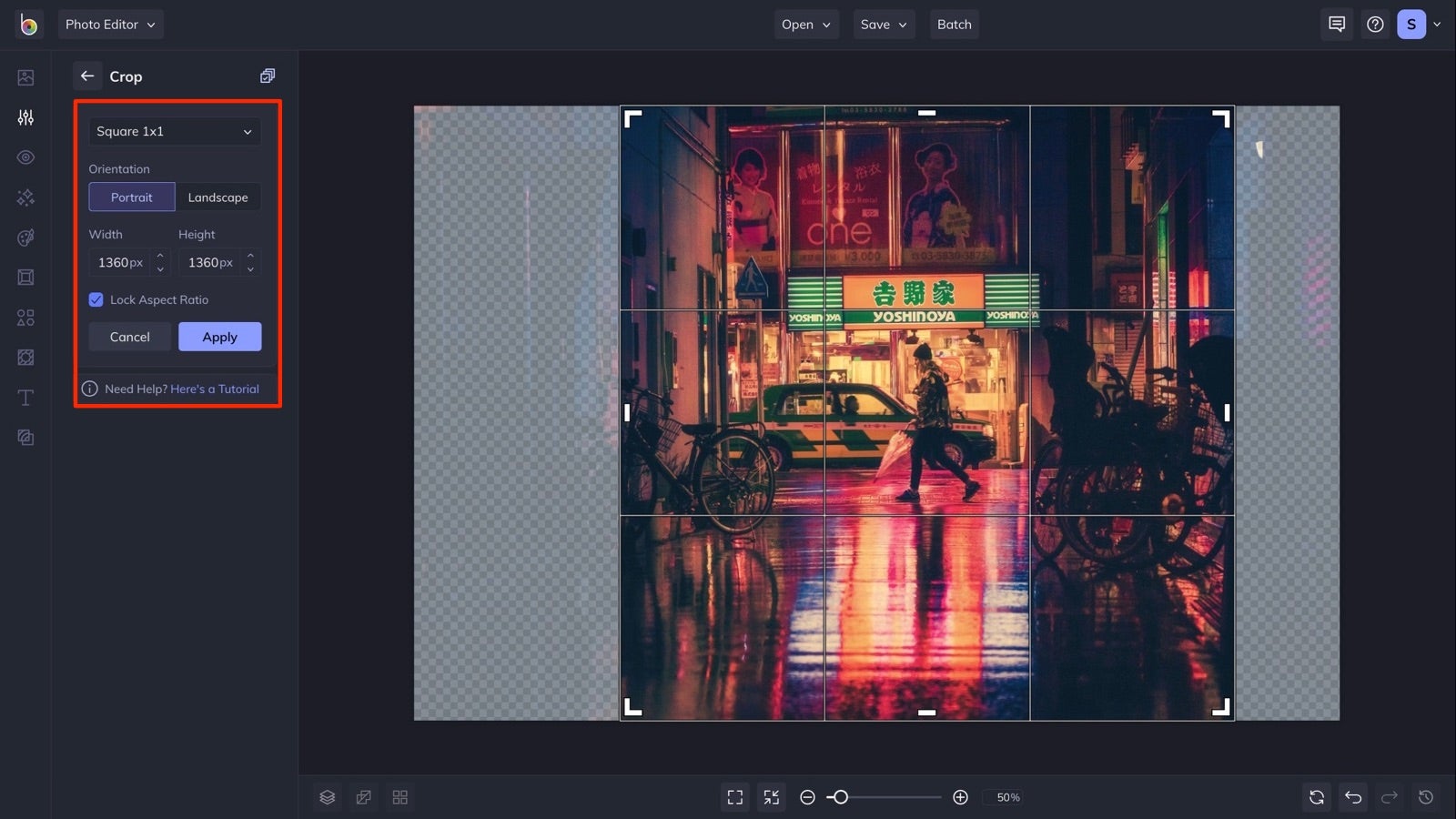The image size is (1456, 819).
Task: Open the Touch Up eye tool
Action: [x=25, y=157]
